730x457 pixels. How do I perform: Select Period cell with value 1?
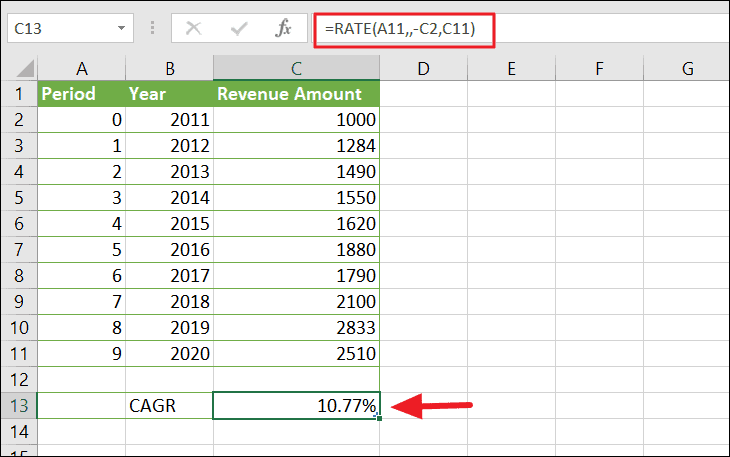click(81, 146)
